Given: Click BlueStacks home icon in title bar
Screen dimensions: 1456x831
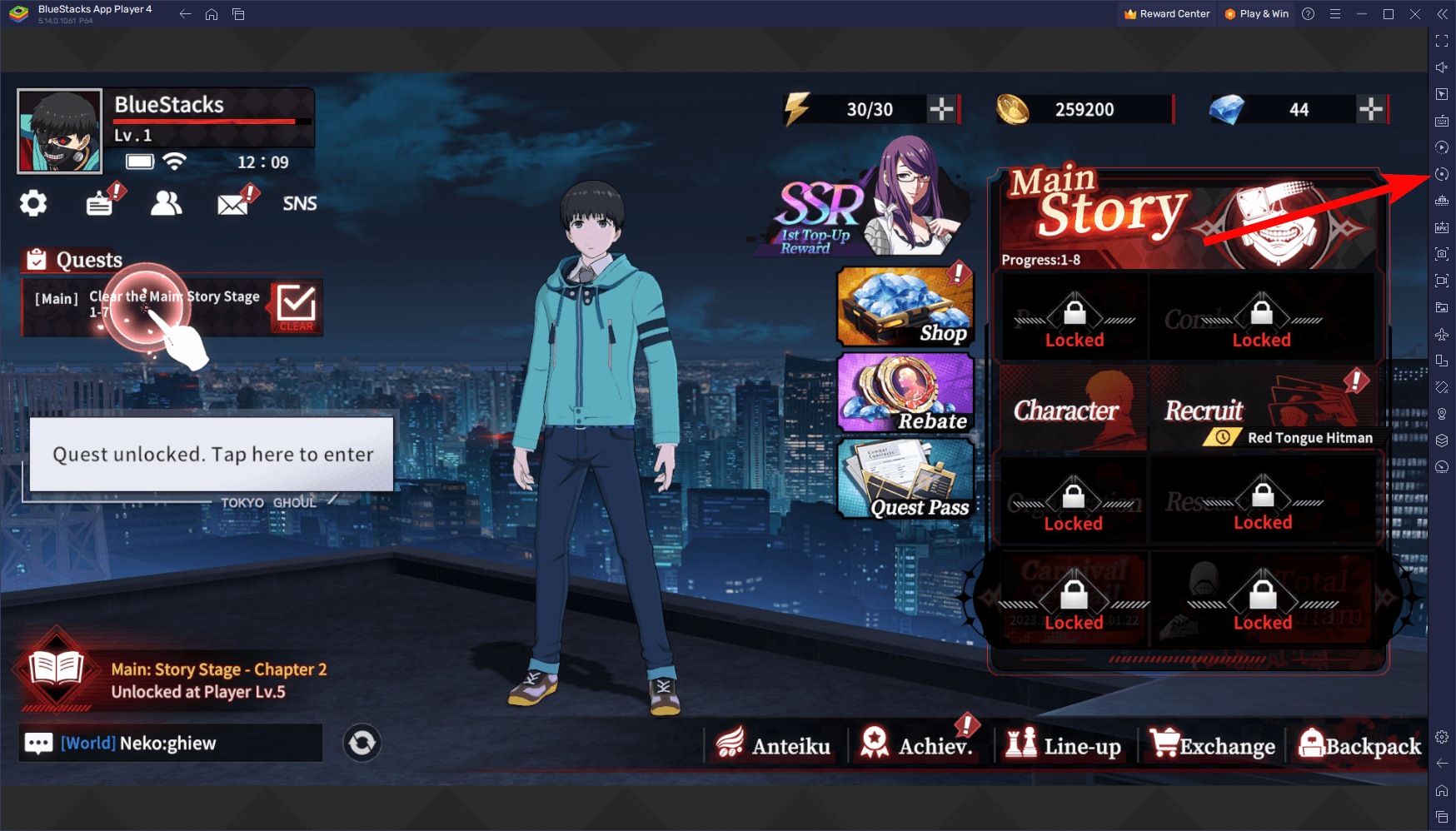Looking at the screenshot, I should pyautogui.click(x=212, y=14).
